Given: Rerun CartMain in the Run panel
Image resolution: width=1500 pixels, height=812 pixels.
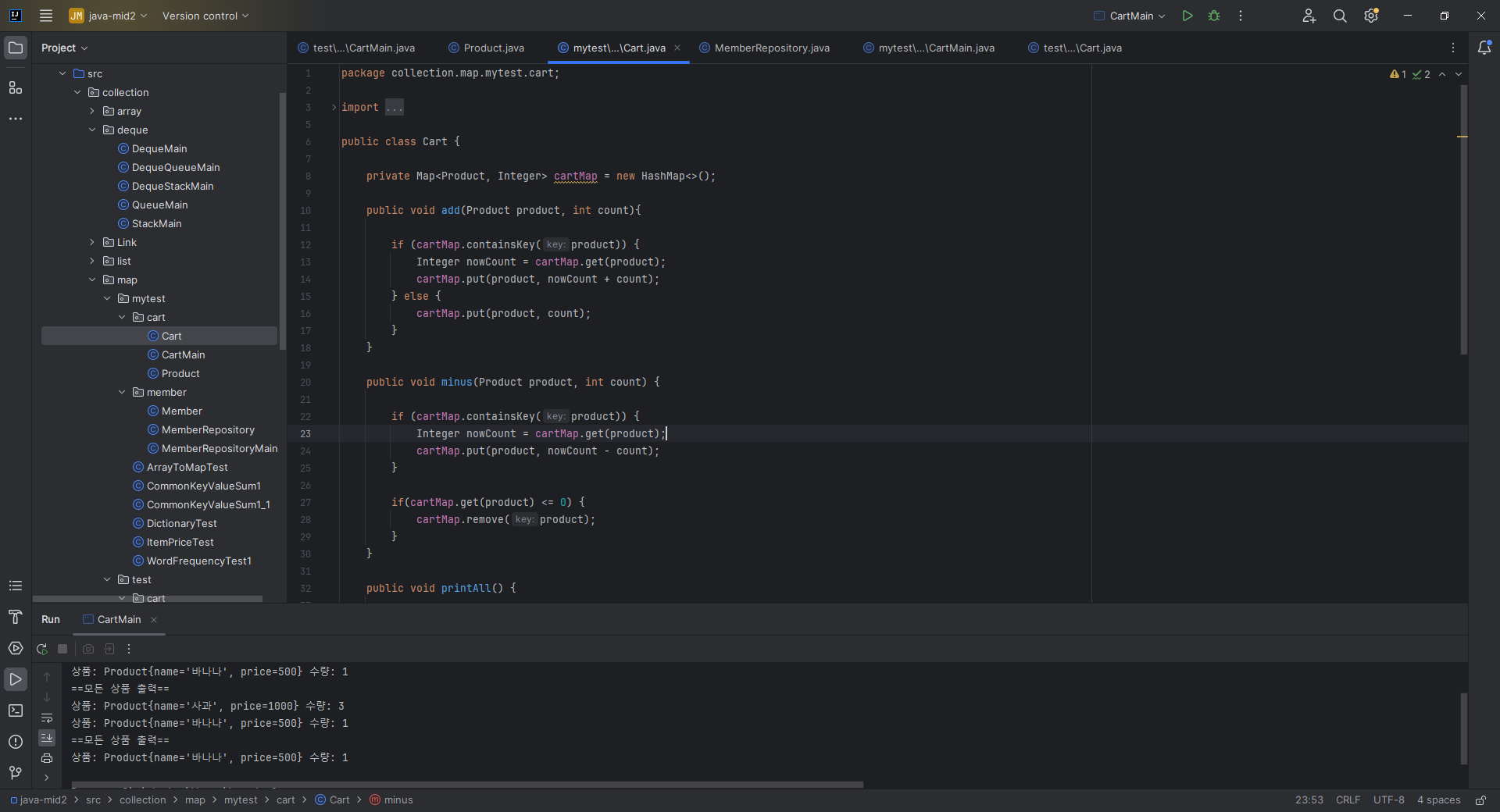Looking at the screenshot, I should coord(42,649).
